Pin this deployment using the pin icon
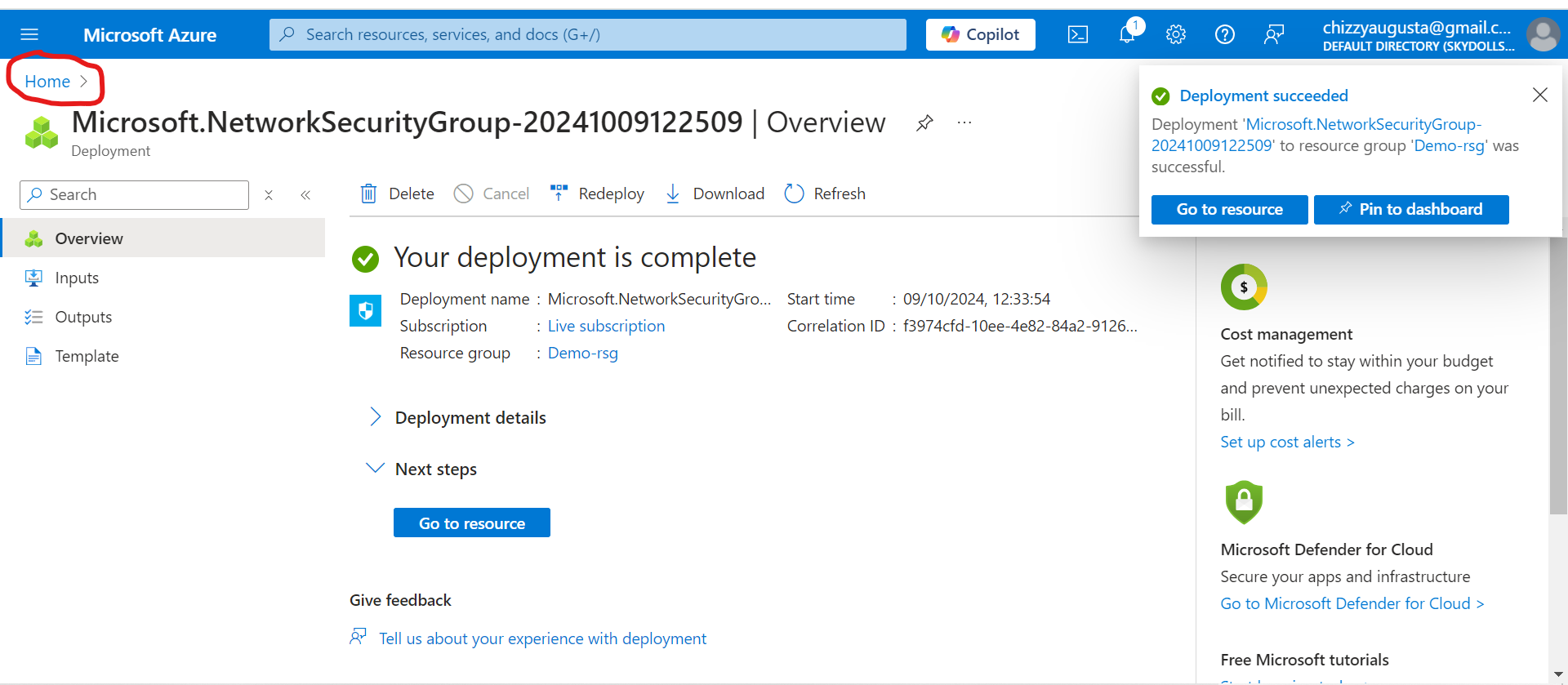This screenshot has width=1568, height=685. point(924,123)
